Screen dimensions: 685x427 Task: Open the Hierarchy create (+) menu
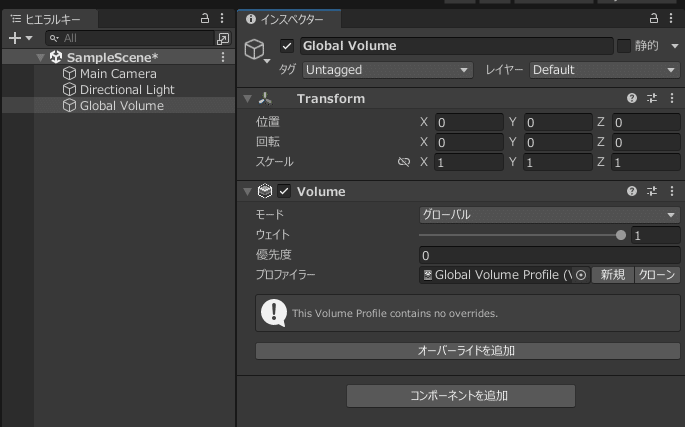tap(20, 38)
